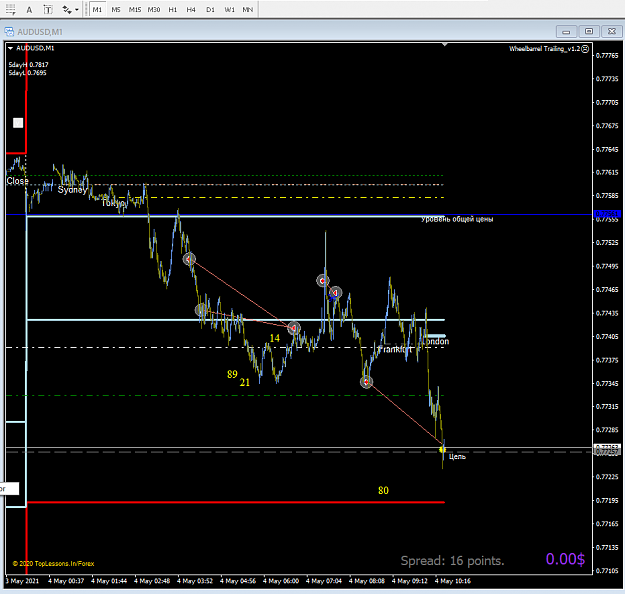Select the Draw Text tool (A icon)
Screen dimensions: 625x594
29,10
